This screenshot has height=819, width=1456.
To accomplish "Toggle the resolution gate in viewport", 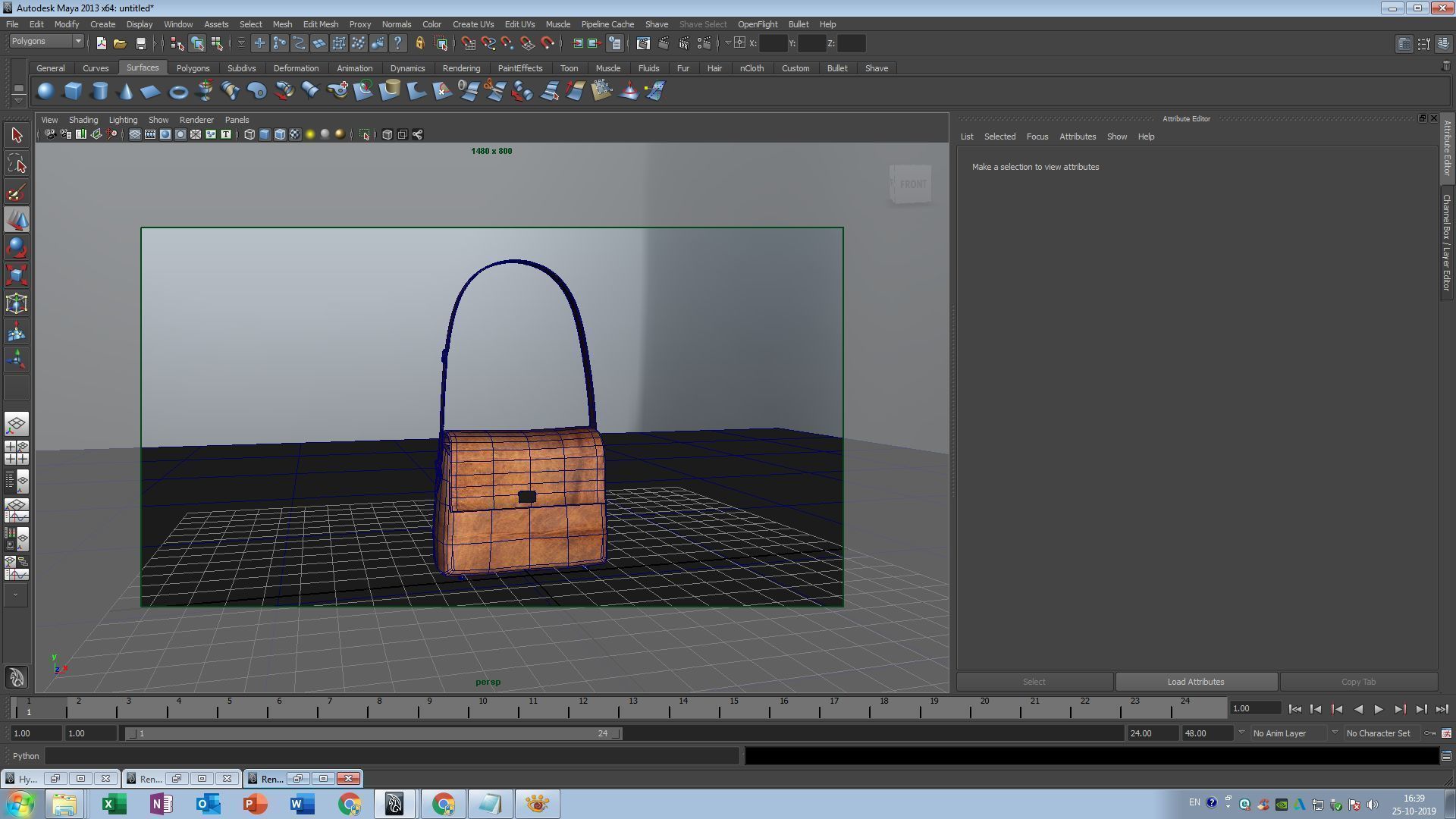I will (x=165, y=134).
